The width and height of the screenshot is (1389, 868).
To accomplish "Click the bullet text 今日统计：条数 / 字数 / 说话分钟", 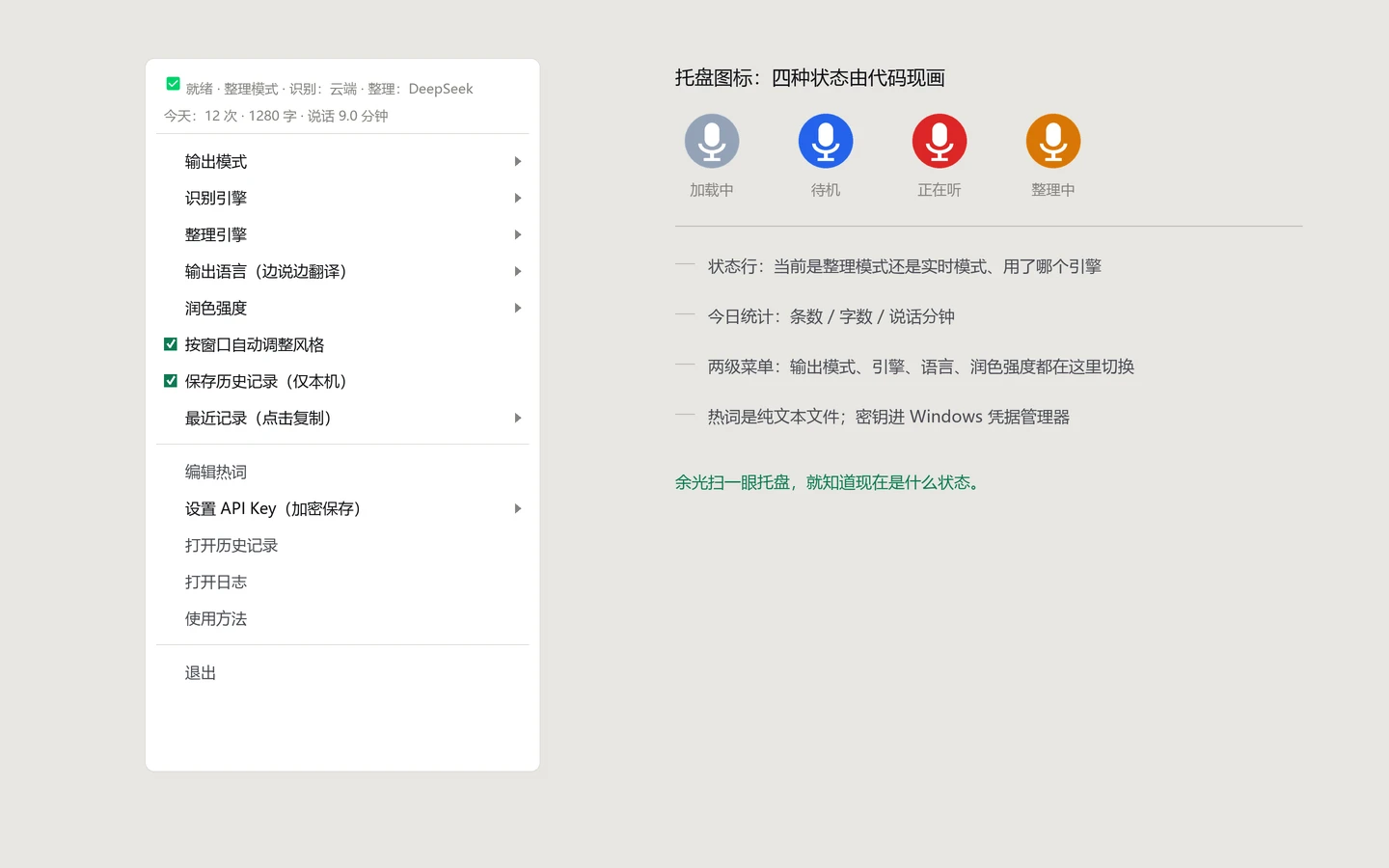I will pyautogui.click(x=831, y=316).
